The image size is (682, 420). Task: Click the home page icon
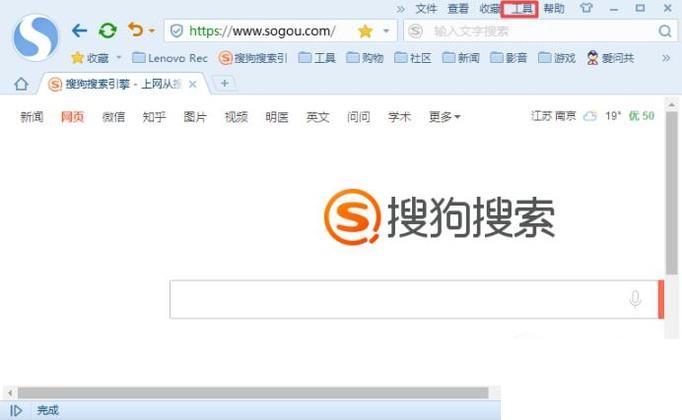[21, 84]
